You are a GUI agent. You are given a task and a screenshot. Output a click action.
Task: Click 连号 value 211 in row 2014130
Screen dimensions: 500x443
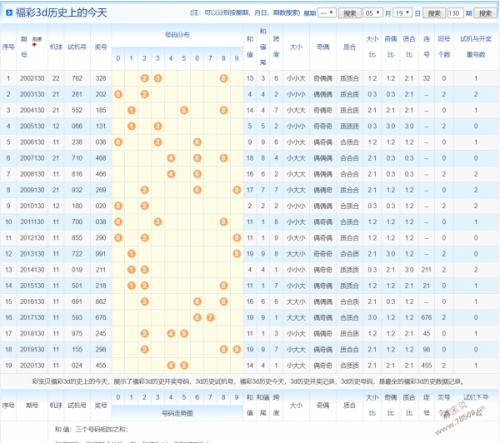[x=426, y=270]
